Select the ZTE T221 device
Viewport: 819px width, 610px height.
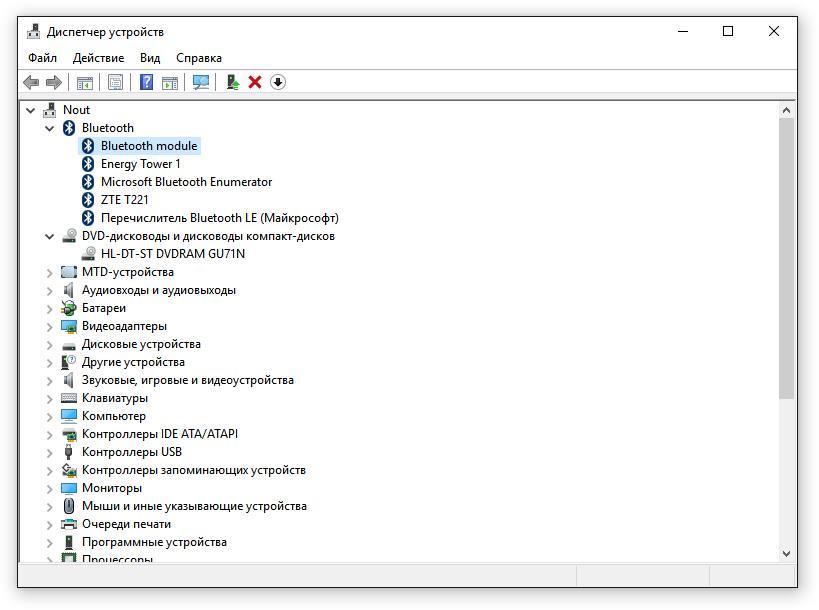(x=124, y=200)
